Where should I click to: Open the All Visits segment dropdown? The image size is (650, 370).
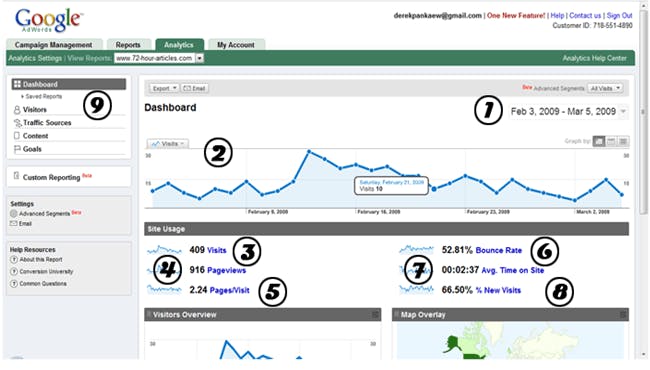click(x=605, y=88)
